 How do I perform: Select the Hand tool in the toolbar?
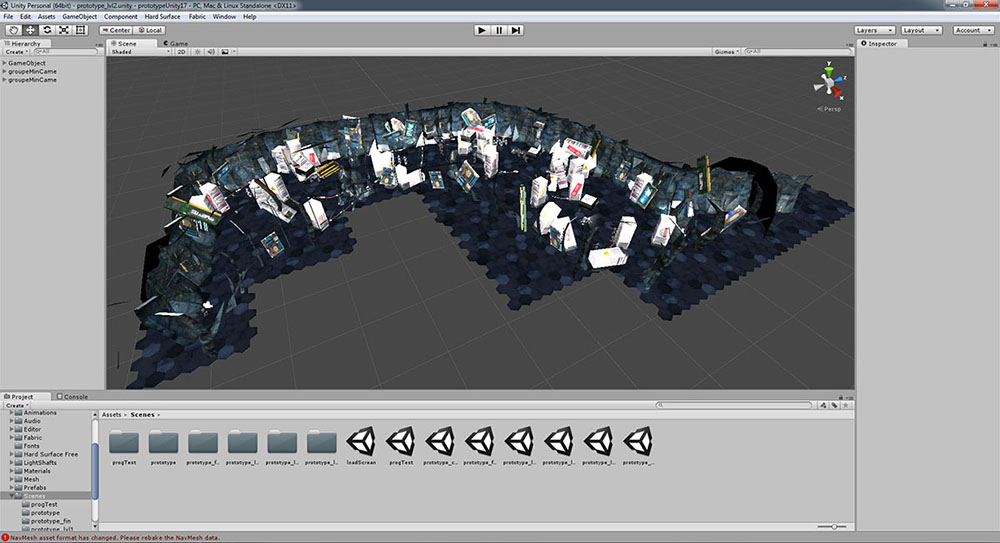pyautogui.click(x=13, y=30)
